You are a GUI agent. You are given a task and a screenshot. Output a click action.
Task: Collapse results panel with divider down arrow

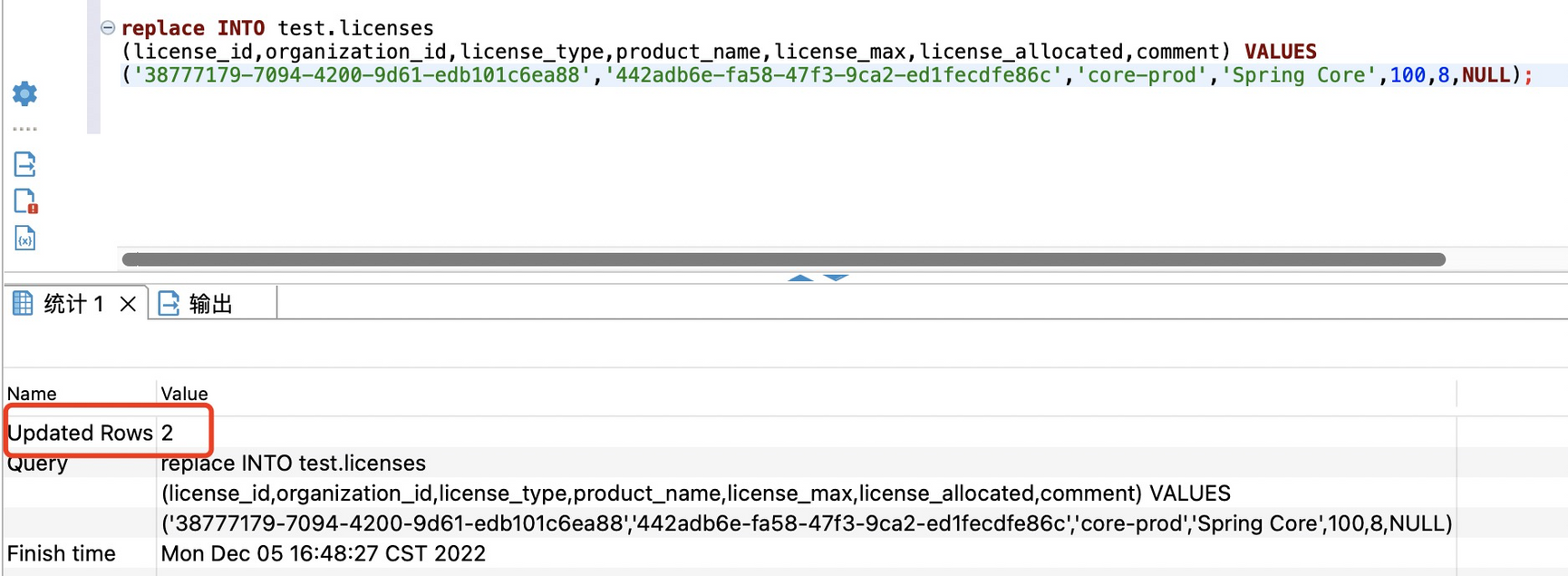(836, 278)
